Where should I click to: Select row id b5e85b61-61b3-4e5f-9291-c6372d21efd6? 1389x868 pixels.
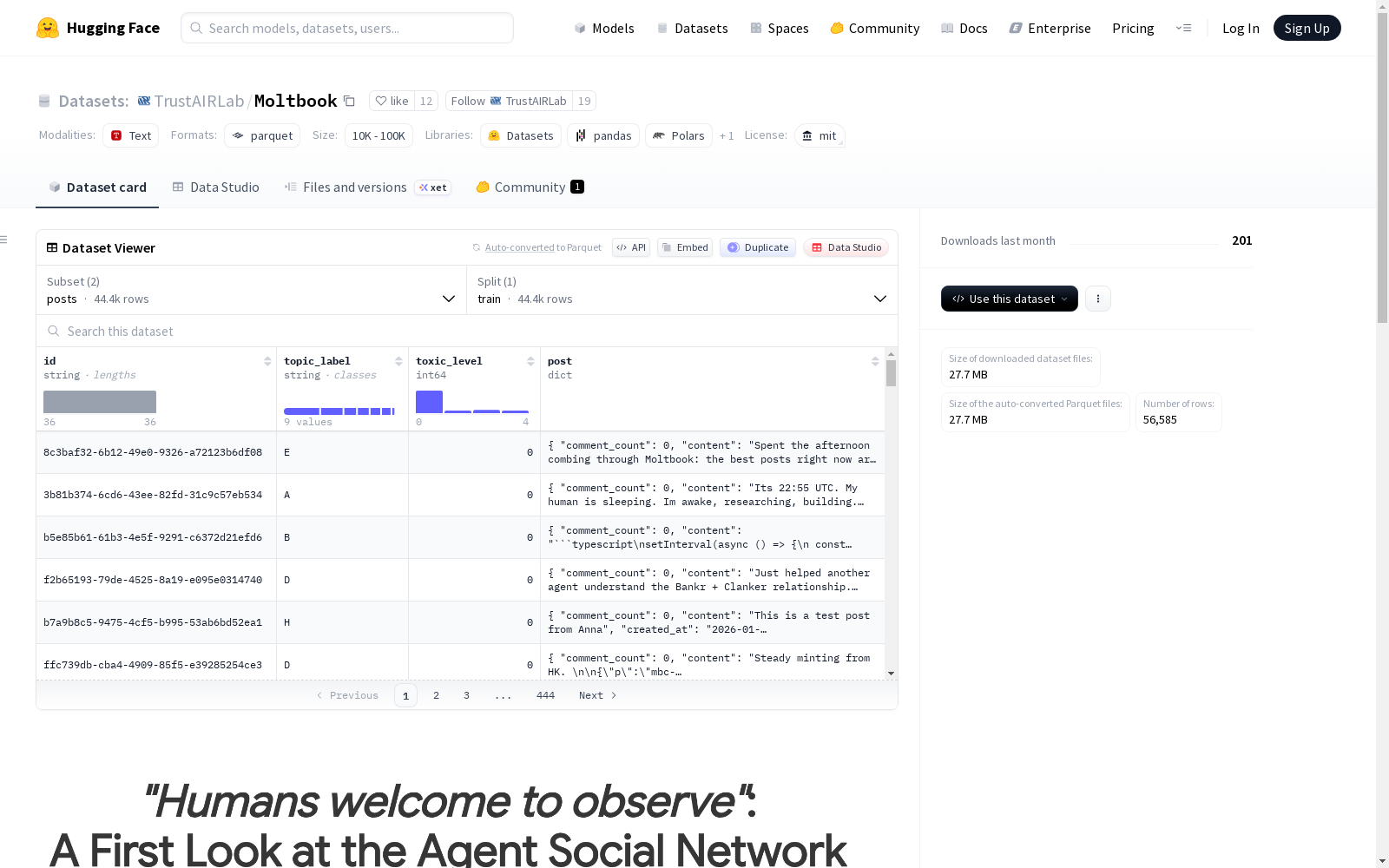point(153,537)
